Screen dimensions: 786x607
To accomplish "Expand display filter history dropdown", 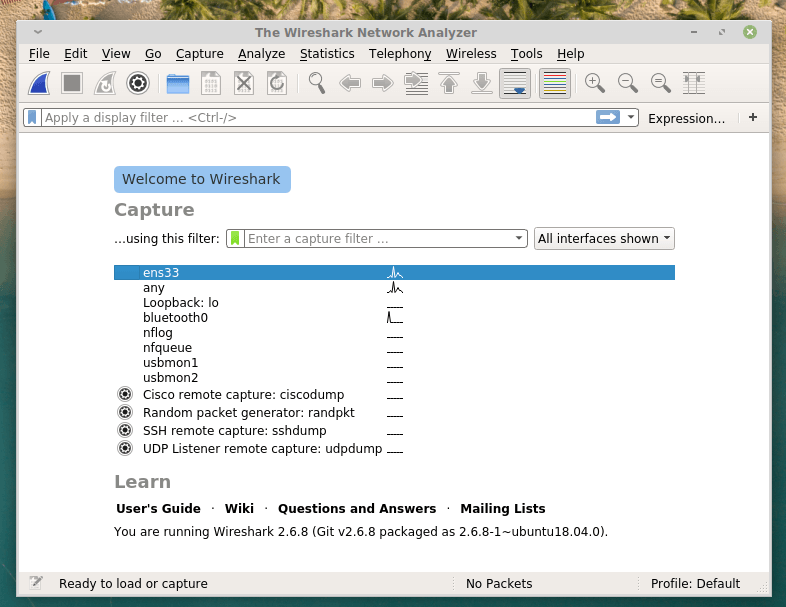I will [x=631, y=117].
